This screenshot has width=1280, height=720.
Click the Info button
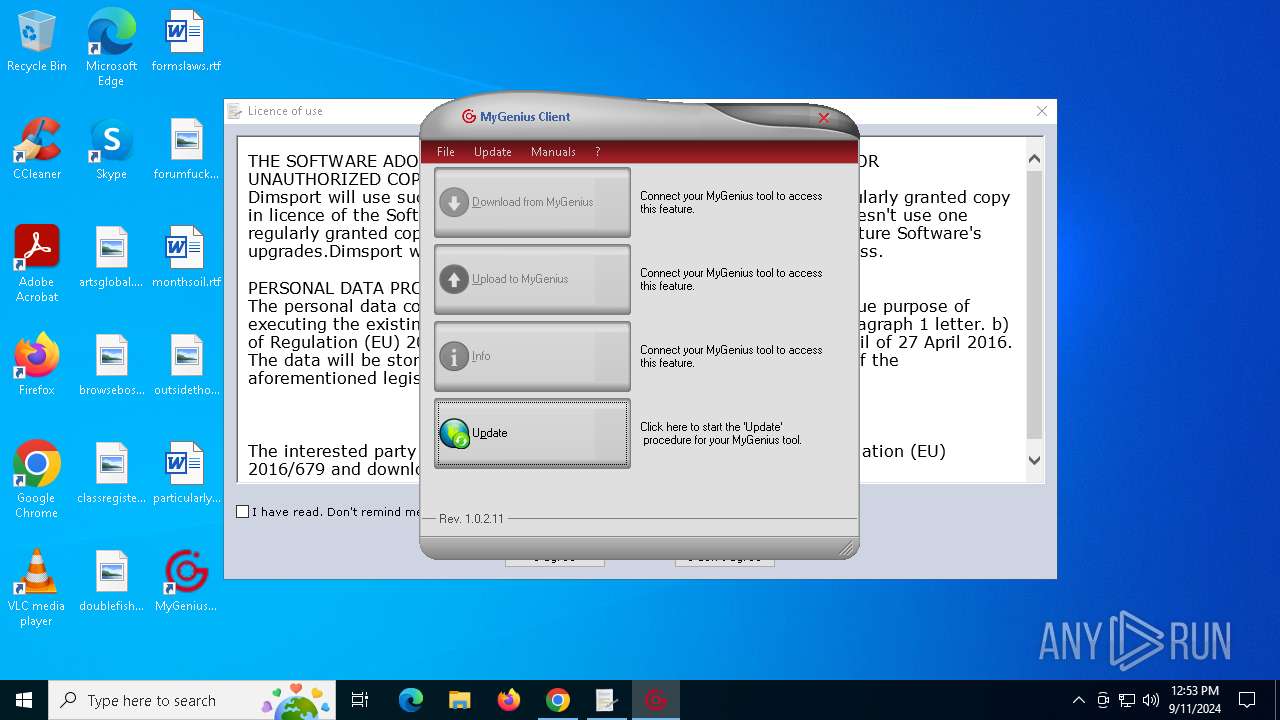click(532, 356)
